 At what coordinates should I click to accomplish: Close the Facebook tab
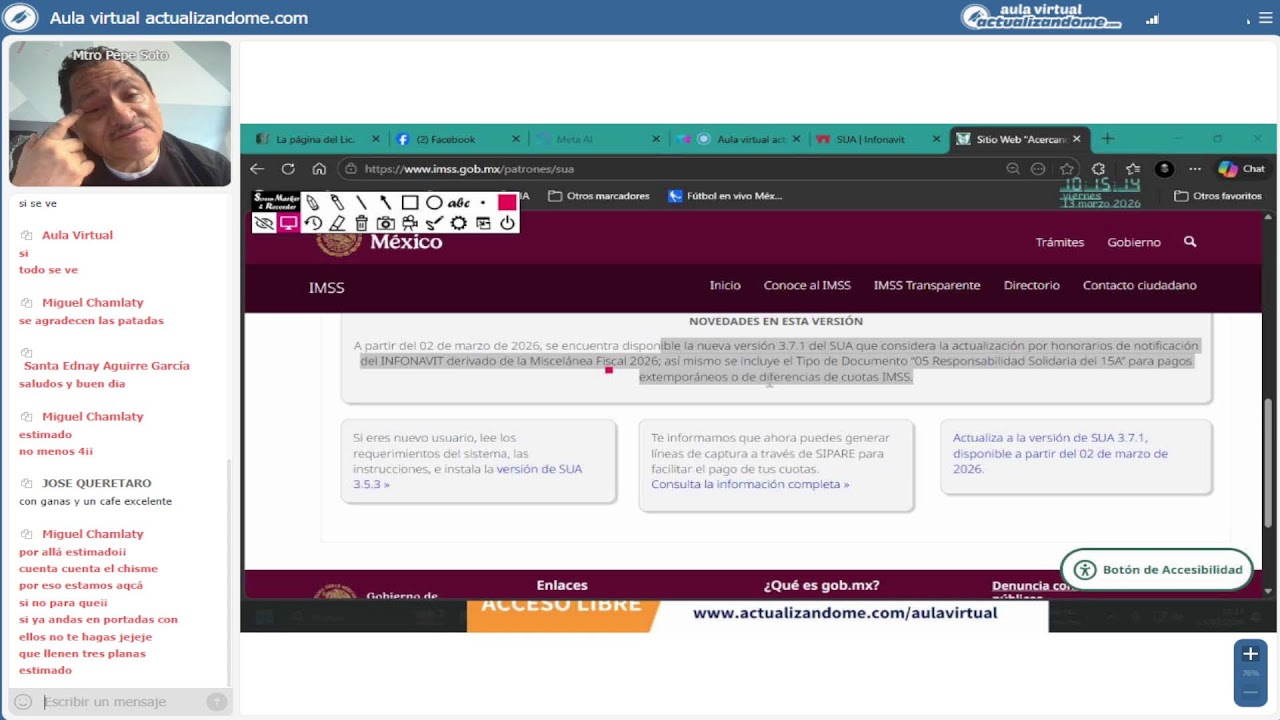click(x=516, y=139)
